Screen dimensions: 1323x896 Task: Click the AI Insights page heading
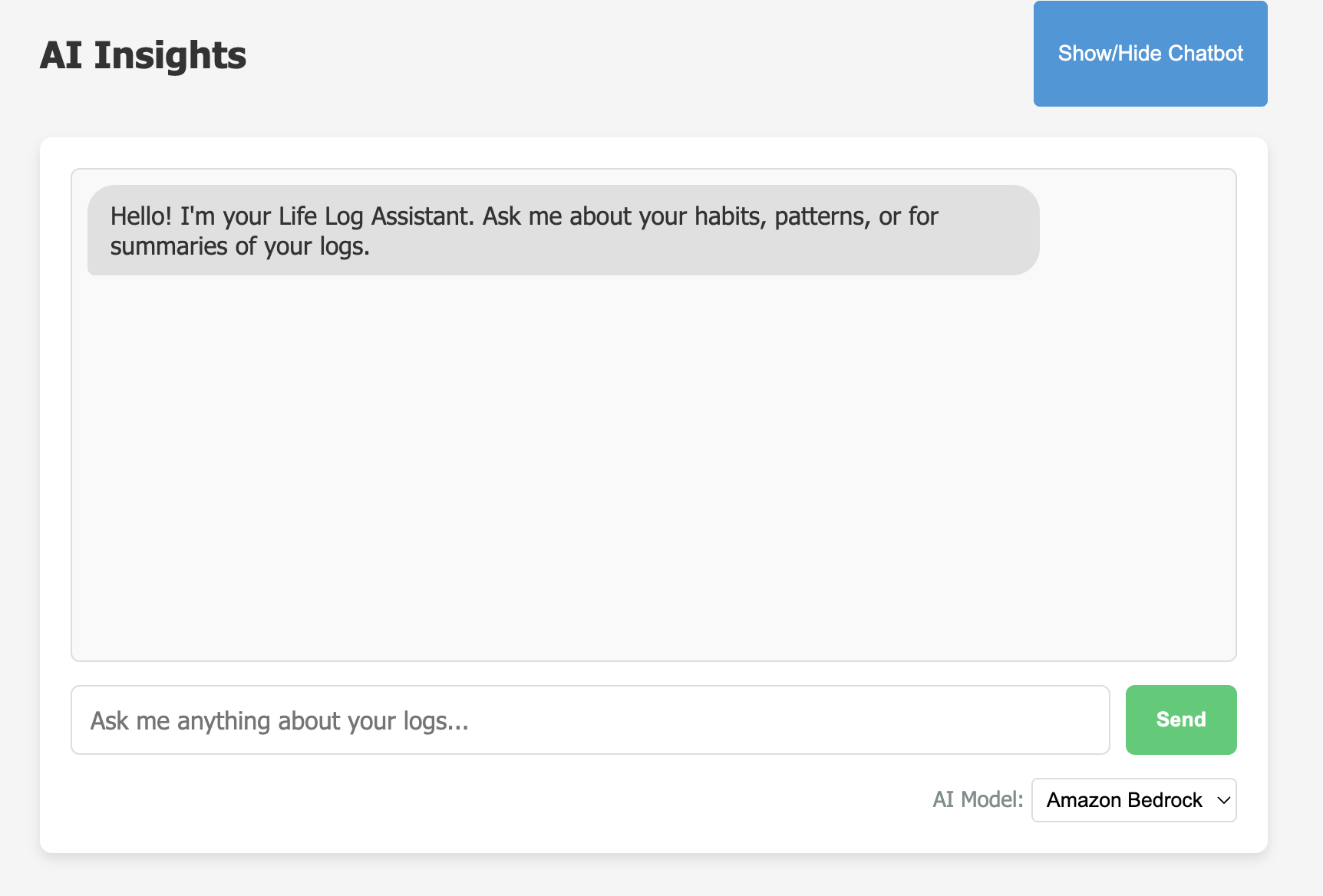click(x=143, y=55)
